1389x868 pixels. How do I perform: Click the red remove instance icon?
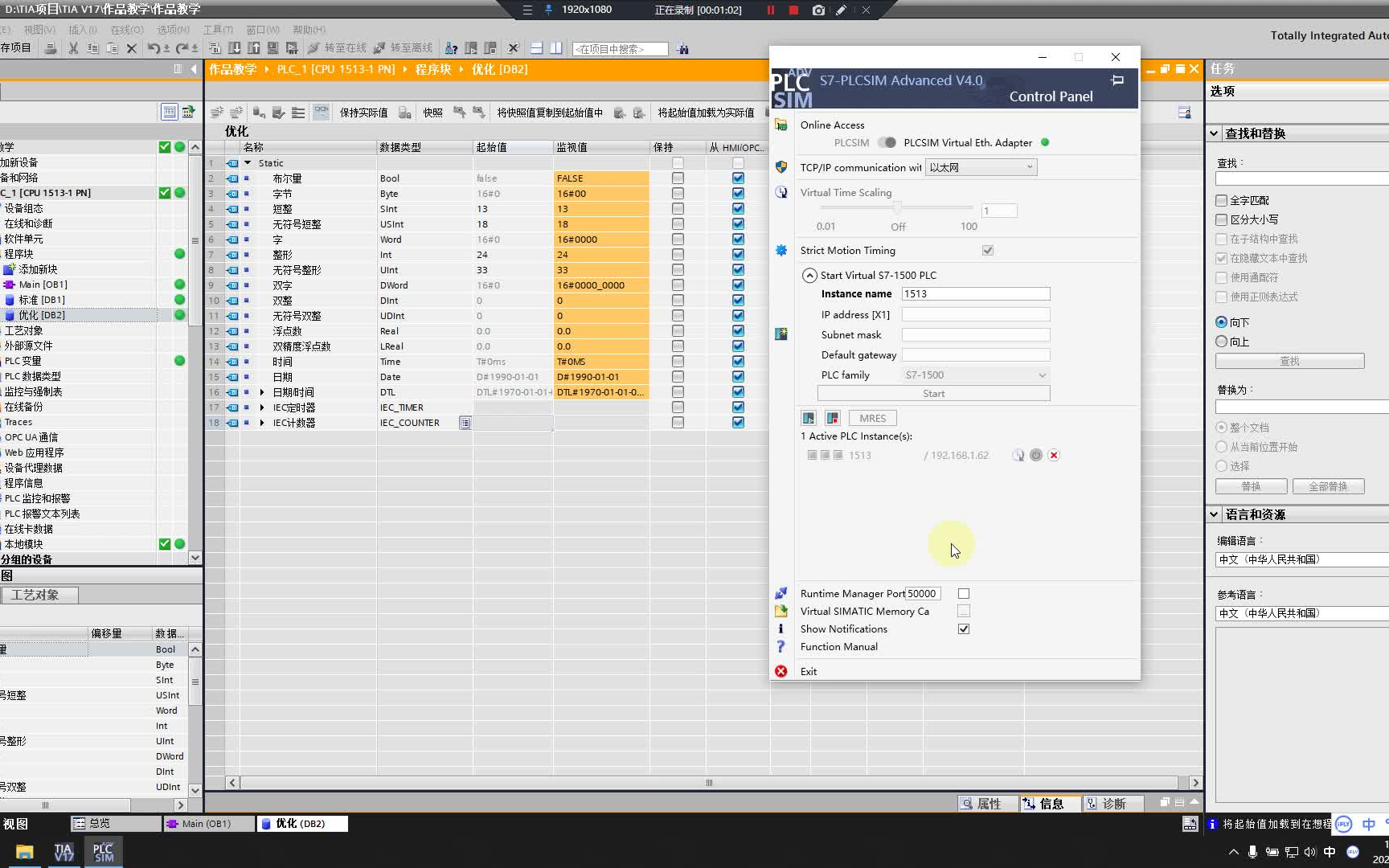tap(1054, 455)
